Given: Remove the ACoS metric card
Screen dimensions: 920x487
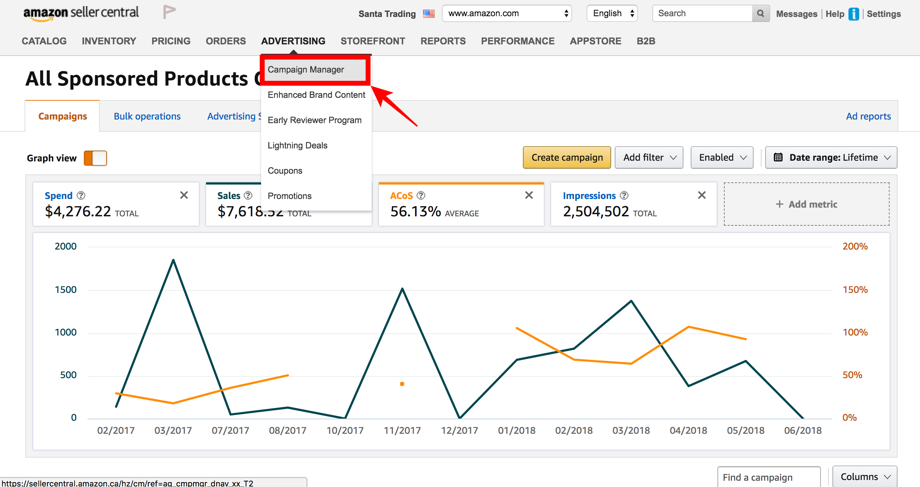Looking at the screenshot, I should point(529,195).
